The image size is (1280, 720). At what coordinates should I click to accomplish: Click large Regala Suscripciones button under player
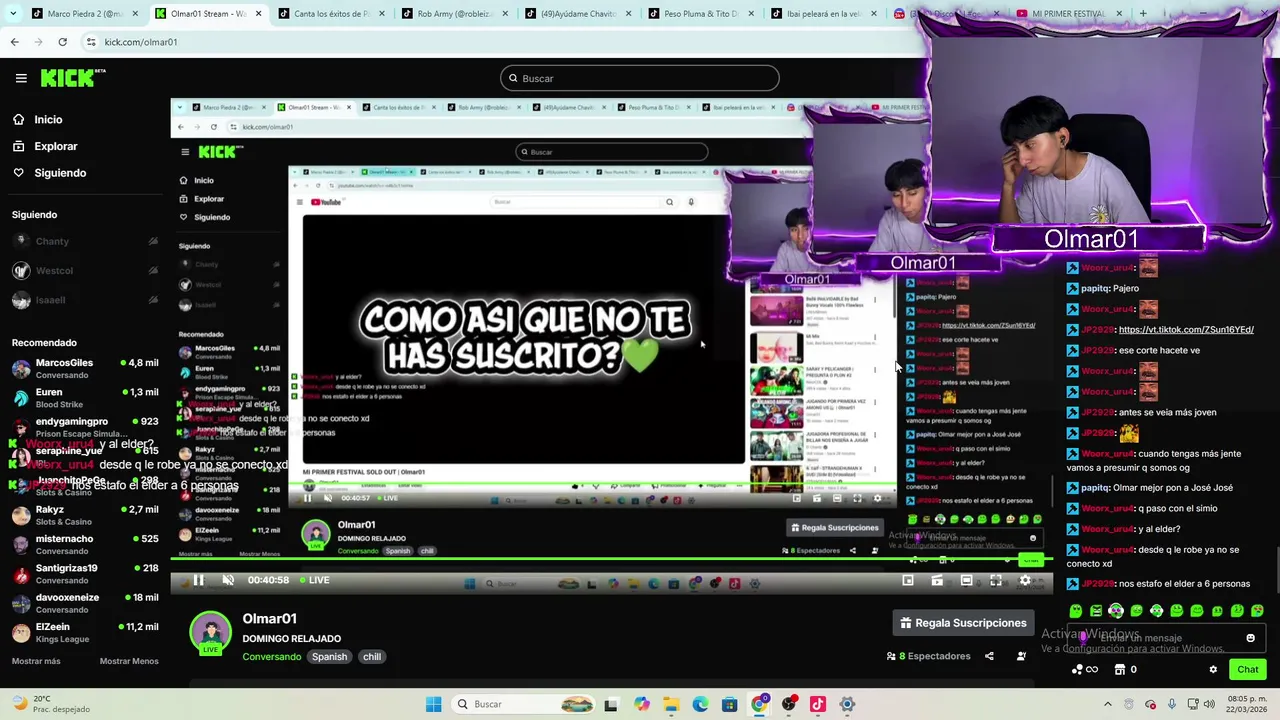pos(964,623)
